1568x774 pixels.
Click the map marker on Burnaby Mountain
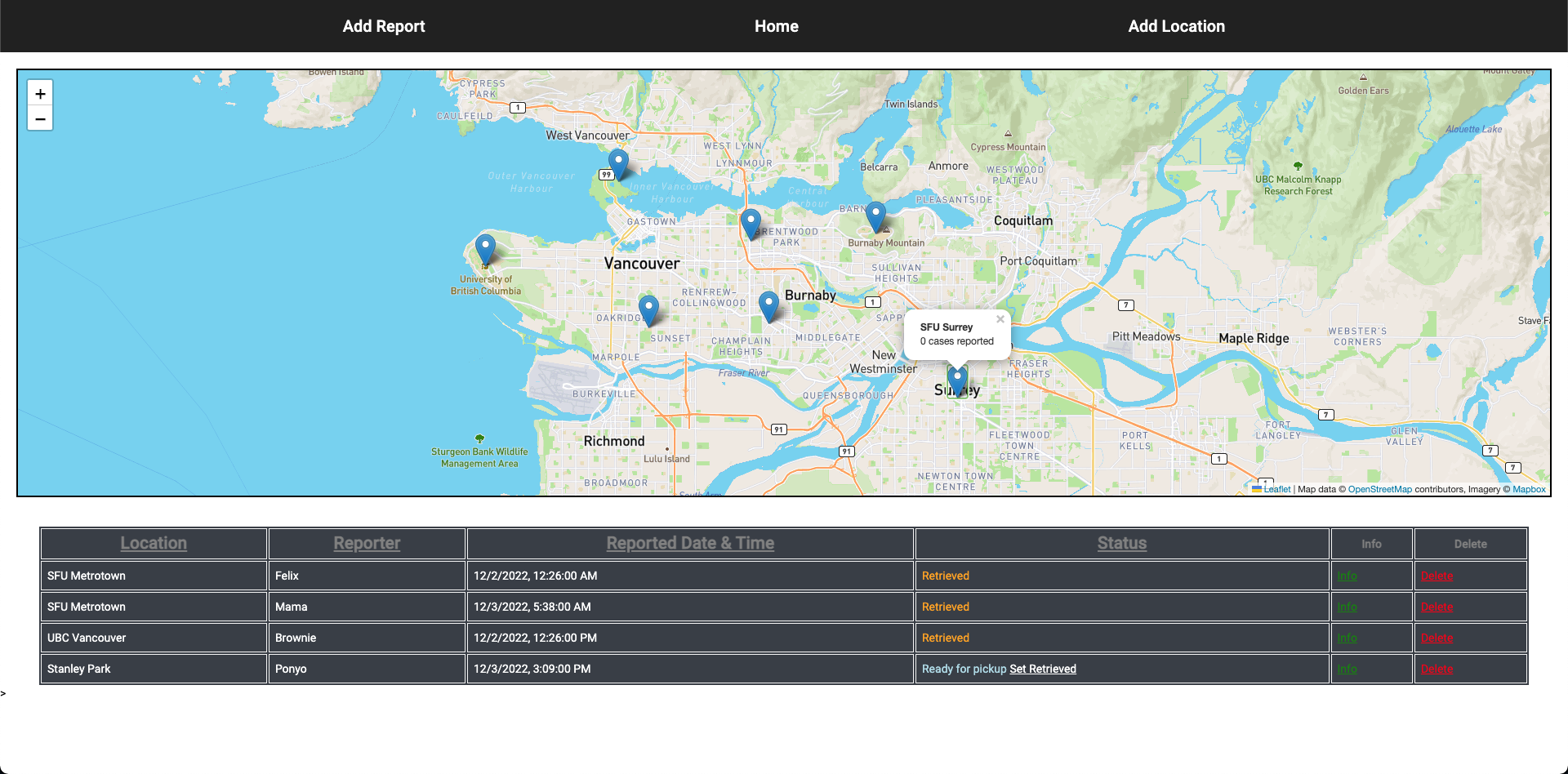(875, 216)
